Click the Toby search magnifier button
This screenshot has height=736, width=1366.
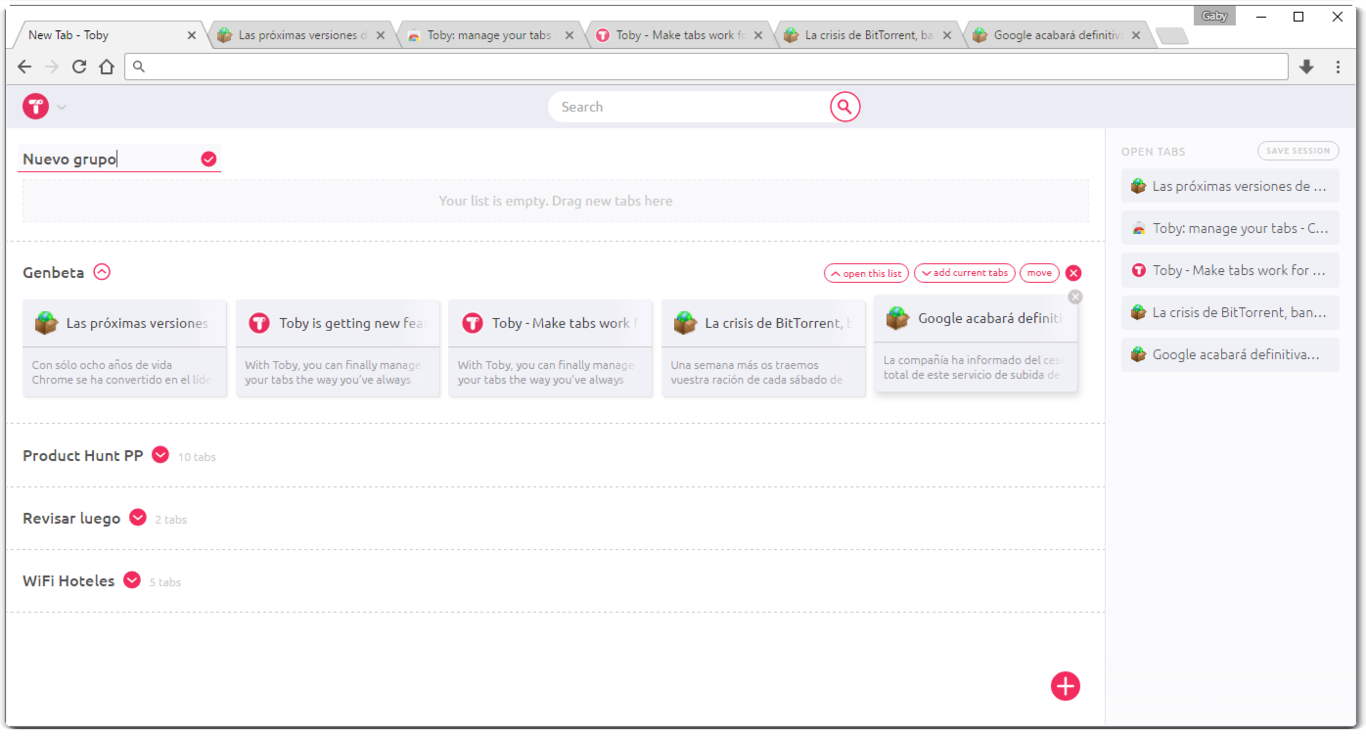click(845, 107)
